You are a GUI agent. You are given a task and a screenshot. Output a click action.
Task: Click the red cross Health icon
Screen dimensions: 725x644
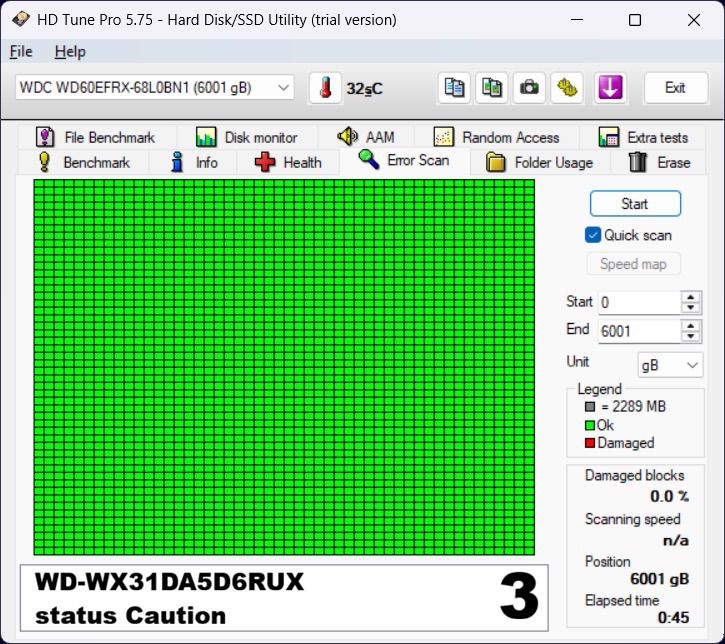coord(265,162)
